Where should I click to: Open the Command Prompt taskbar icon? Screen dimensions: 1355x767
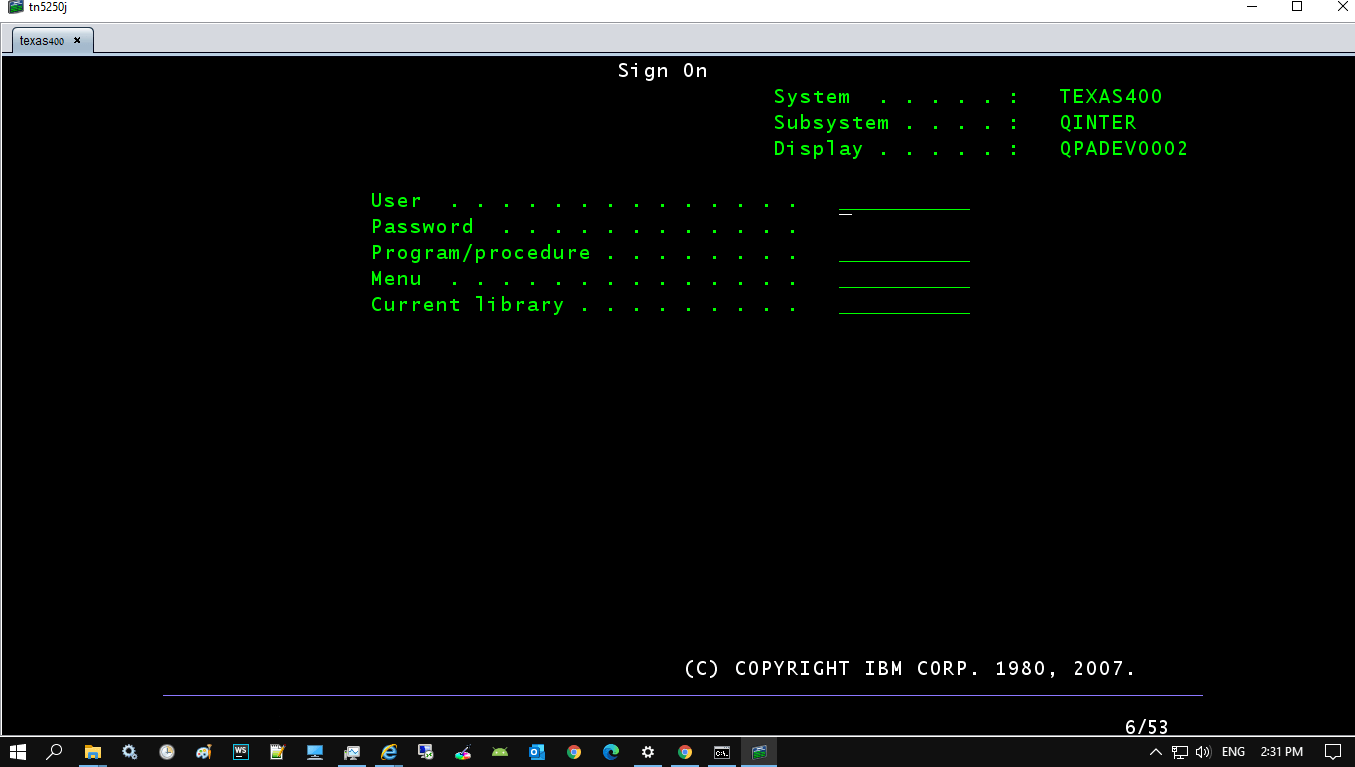point(721,751)
